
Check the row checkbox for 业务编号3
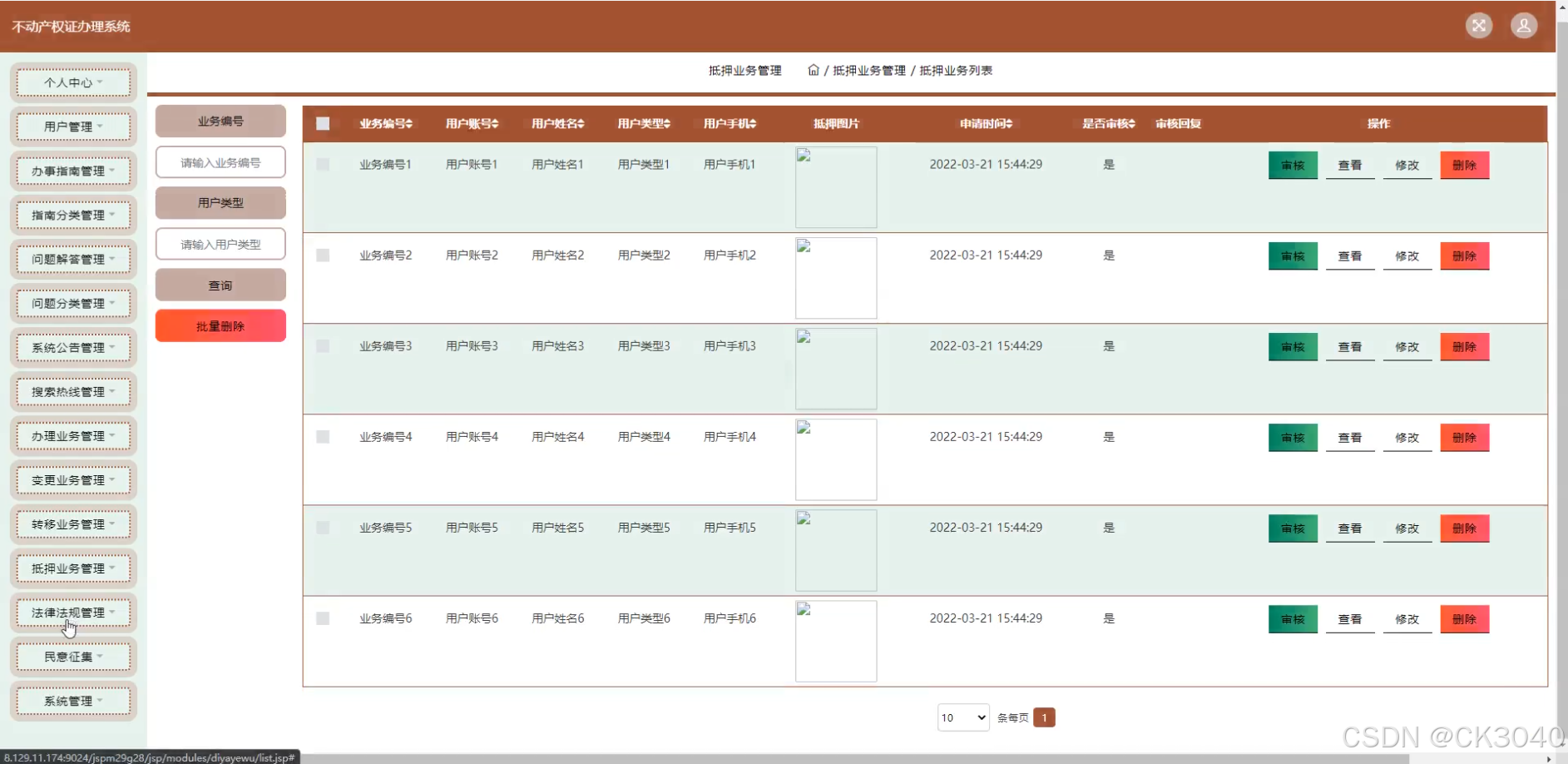323,346
